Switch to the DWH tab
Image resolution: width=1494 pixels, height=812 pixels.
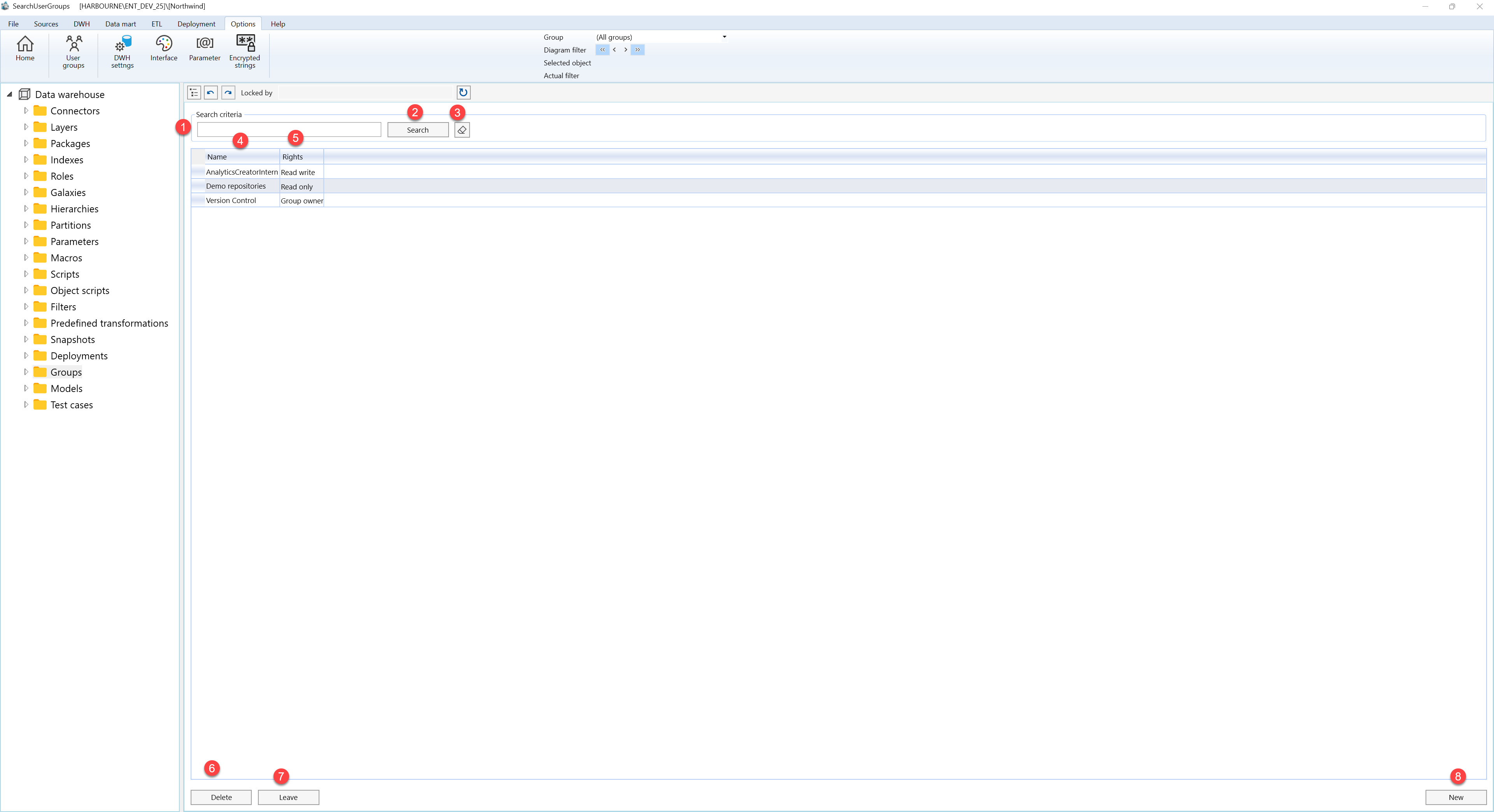(82, 24)
